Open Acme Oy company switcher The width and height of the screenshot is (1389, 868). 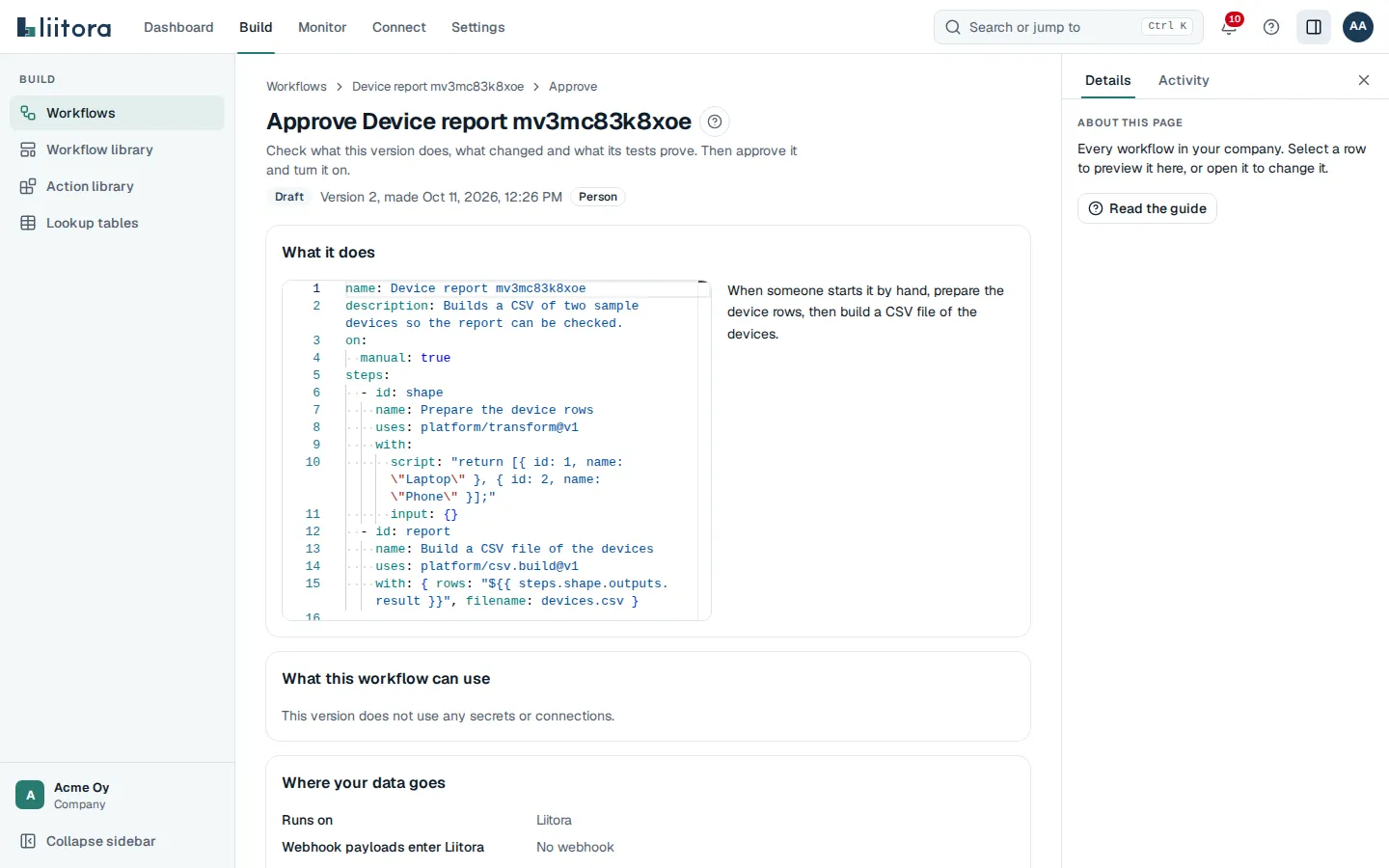117,795
